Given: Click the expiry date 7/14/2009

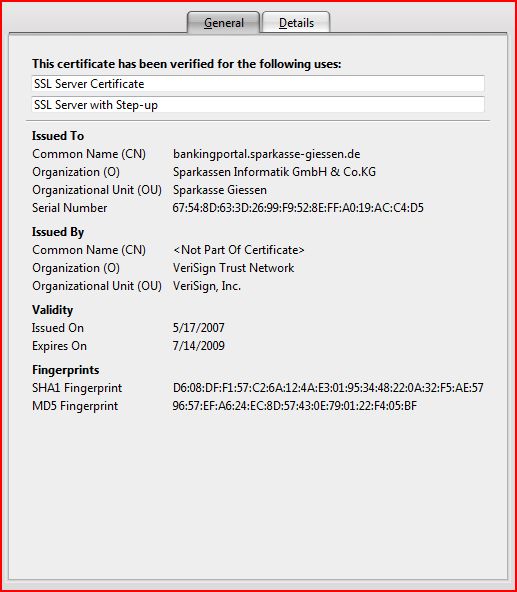Looking at the screenshot, I should click(199, 346).
